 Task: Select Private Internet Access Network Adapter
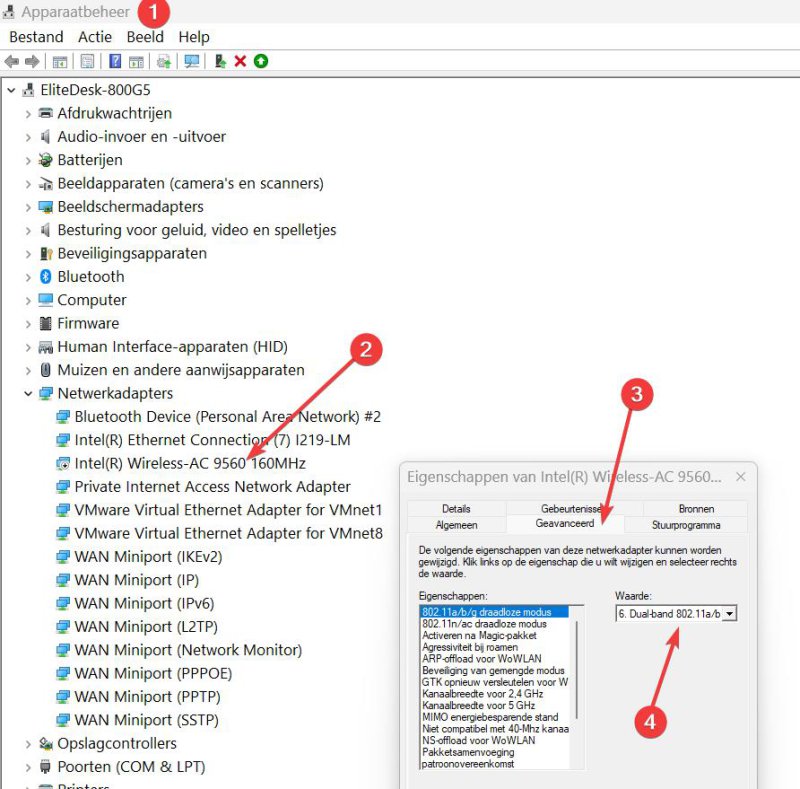[x=212, y=487]
